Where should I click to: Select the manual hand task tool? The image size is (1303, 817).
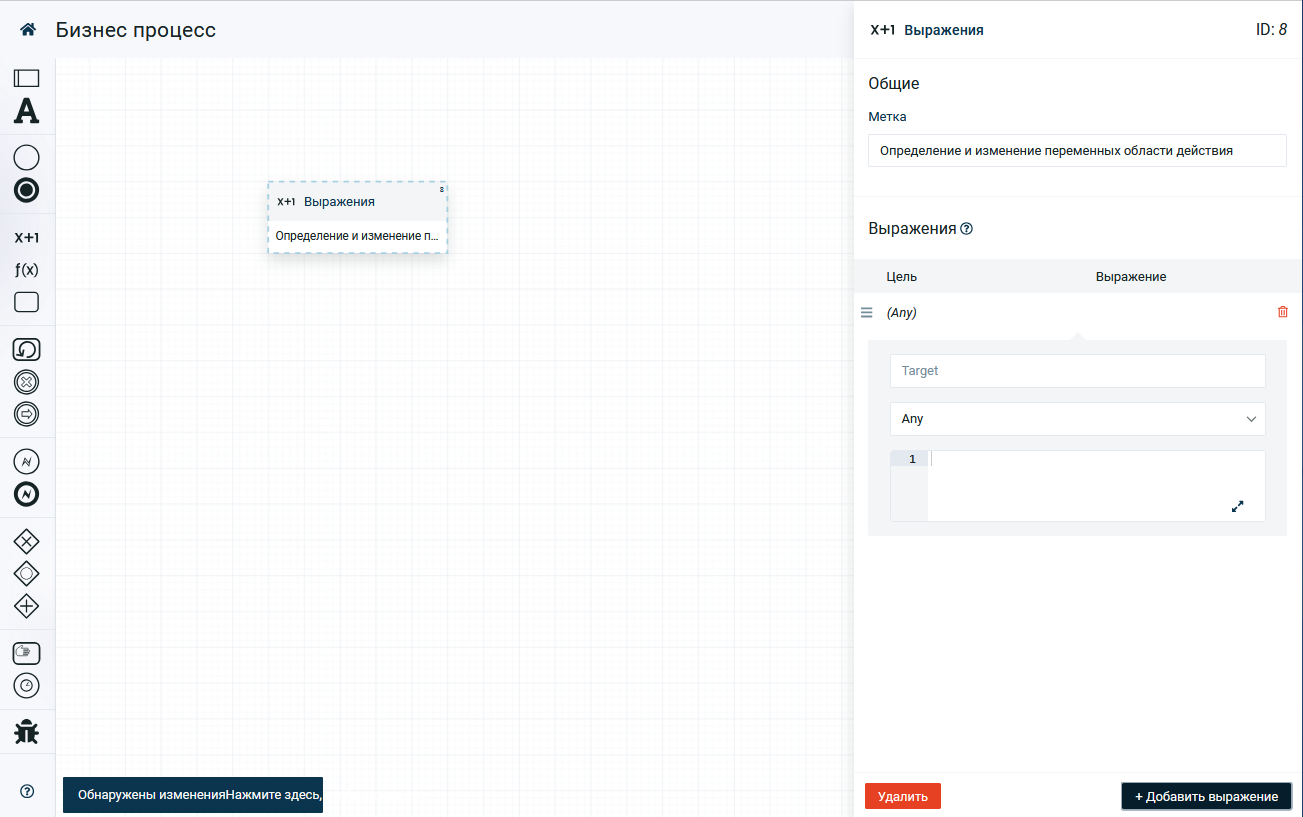coord(27,653)
